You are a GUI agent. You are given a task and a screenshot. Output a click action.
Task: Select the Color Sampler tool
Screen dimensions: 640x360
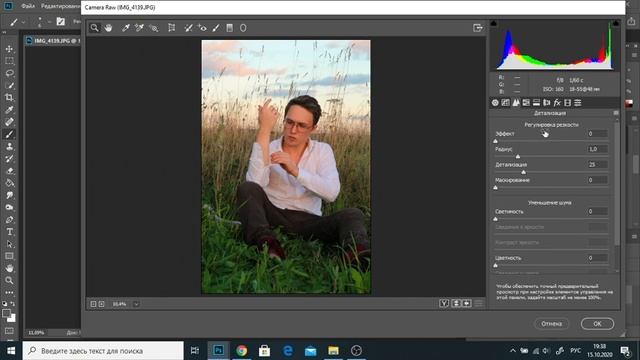(x=139, y=28)
